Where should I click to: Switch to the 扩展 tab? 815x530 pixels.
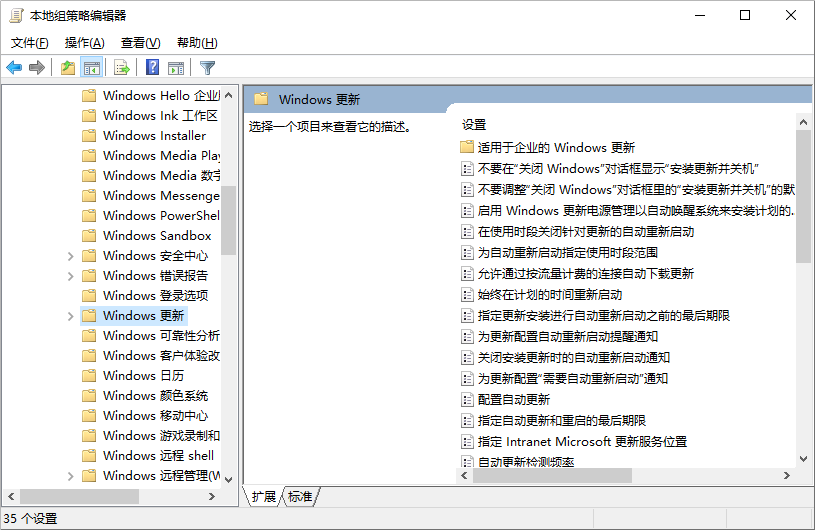264,497
